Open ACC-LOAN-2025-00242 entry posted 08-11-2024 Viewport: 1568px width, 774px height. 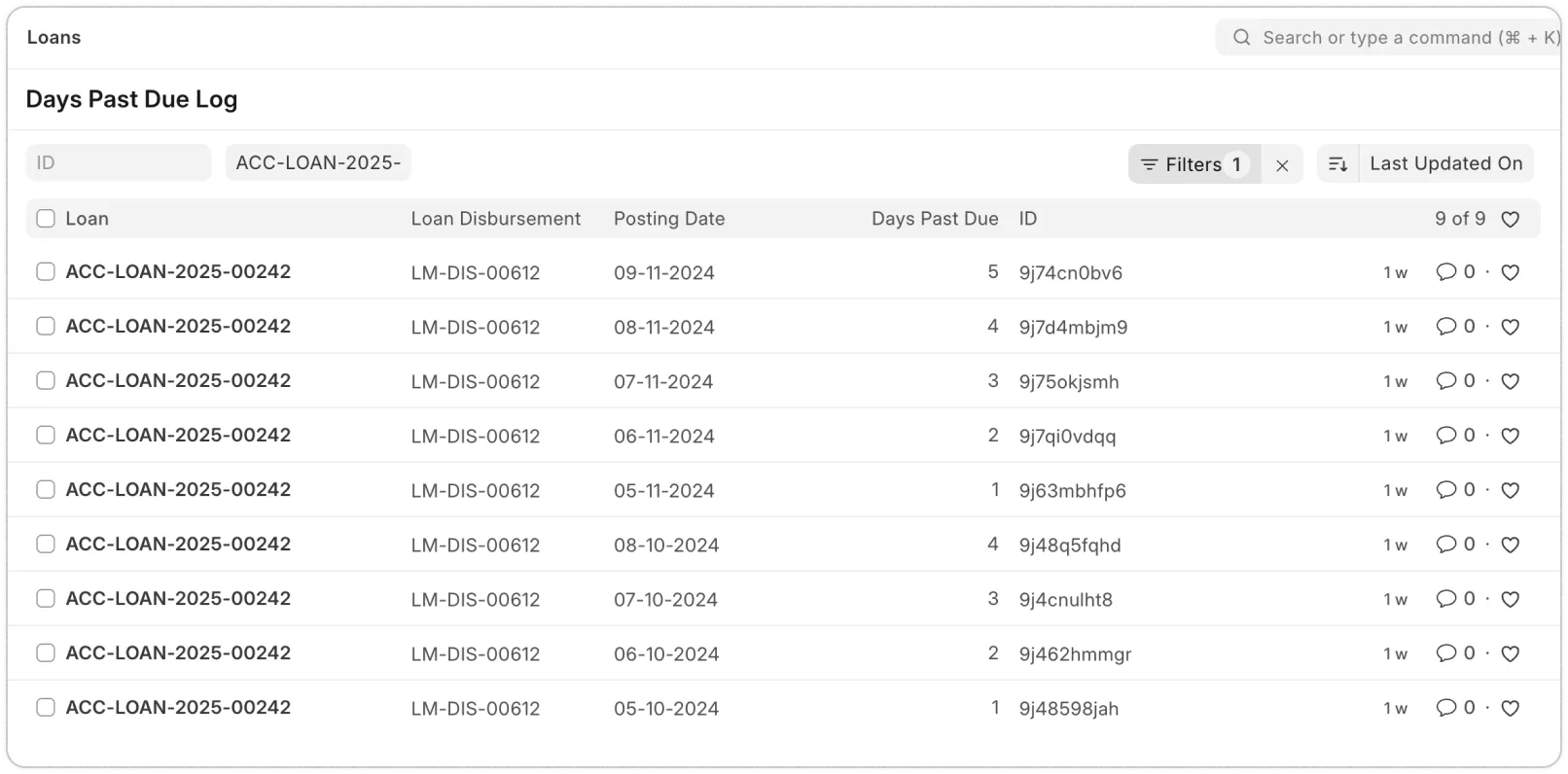[x=178, y=327]
